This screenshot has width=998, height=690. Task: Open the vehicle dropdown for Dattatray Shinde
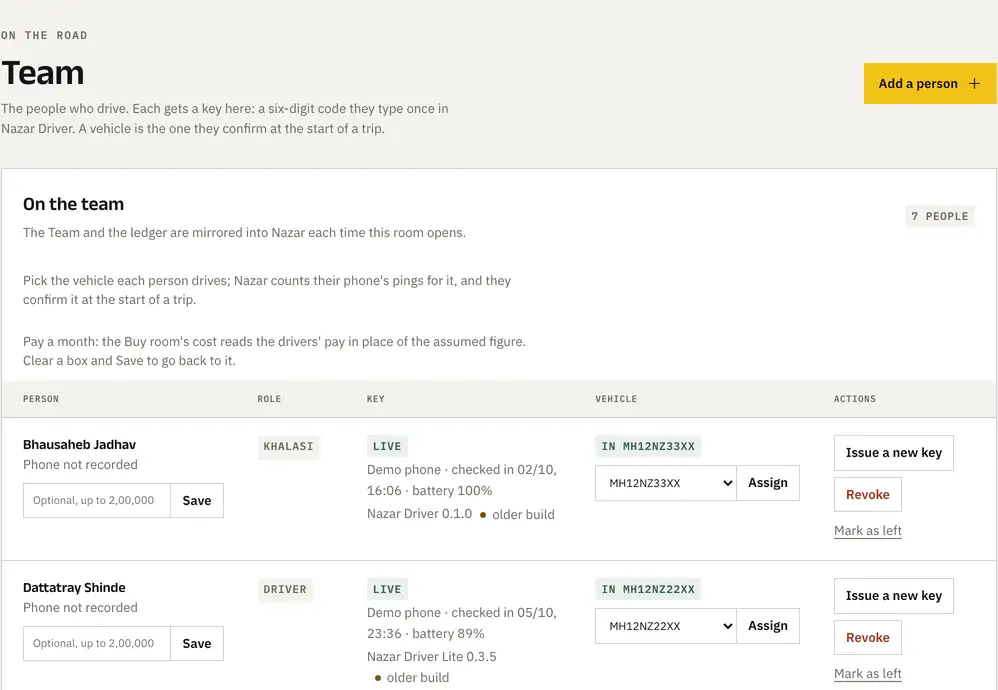(x=666, y=626)
